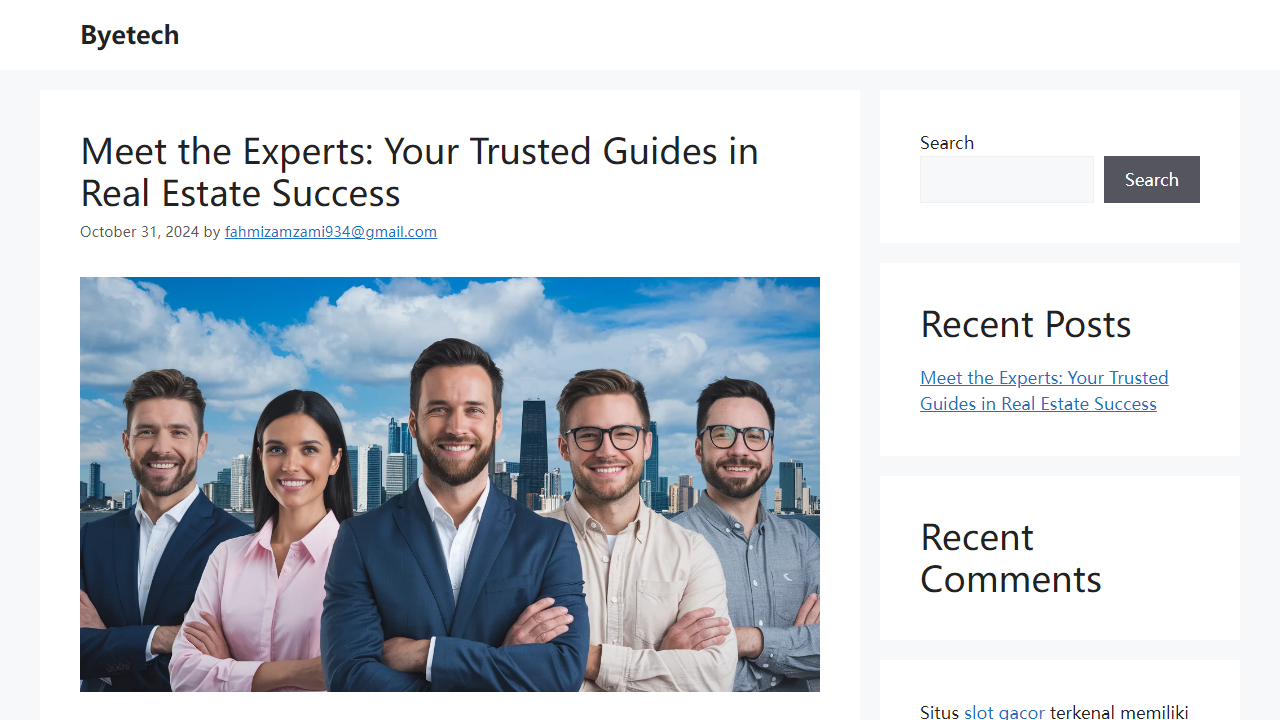This screenshot has width=1280, height=720.
Task: Click the October 31, 2024 post date
Action: pos(140,232)
